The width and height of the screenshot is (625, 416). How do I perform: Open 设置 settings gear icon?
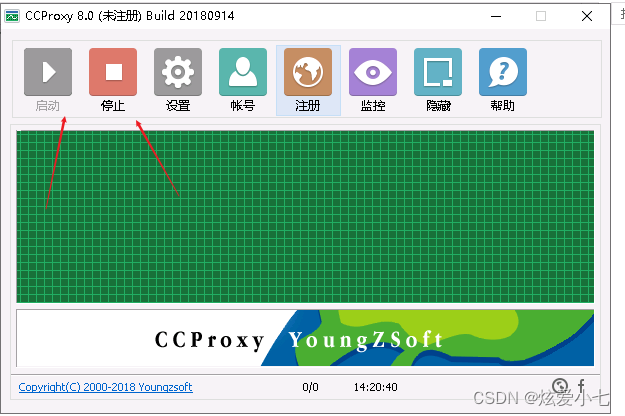(178, 72)
